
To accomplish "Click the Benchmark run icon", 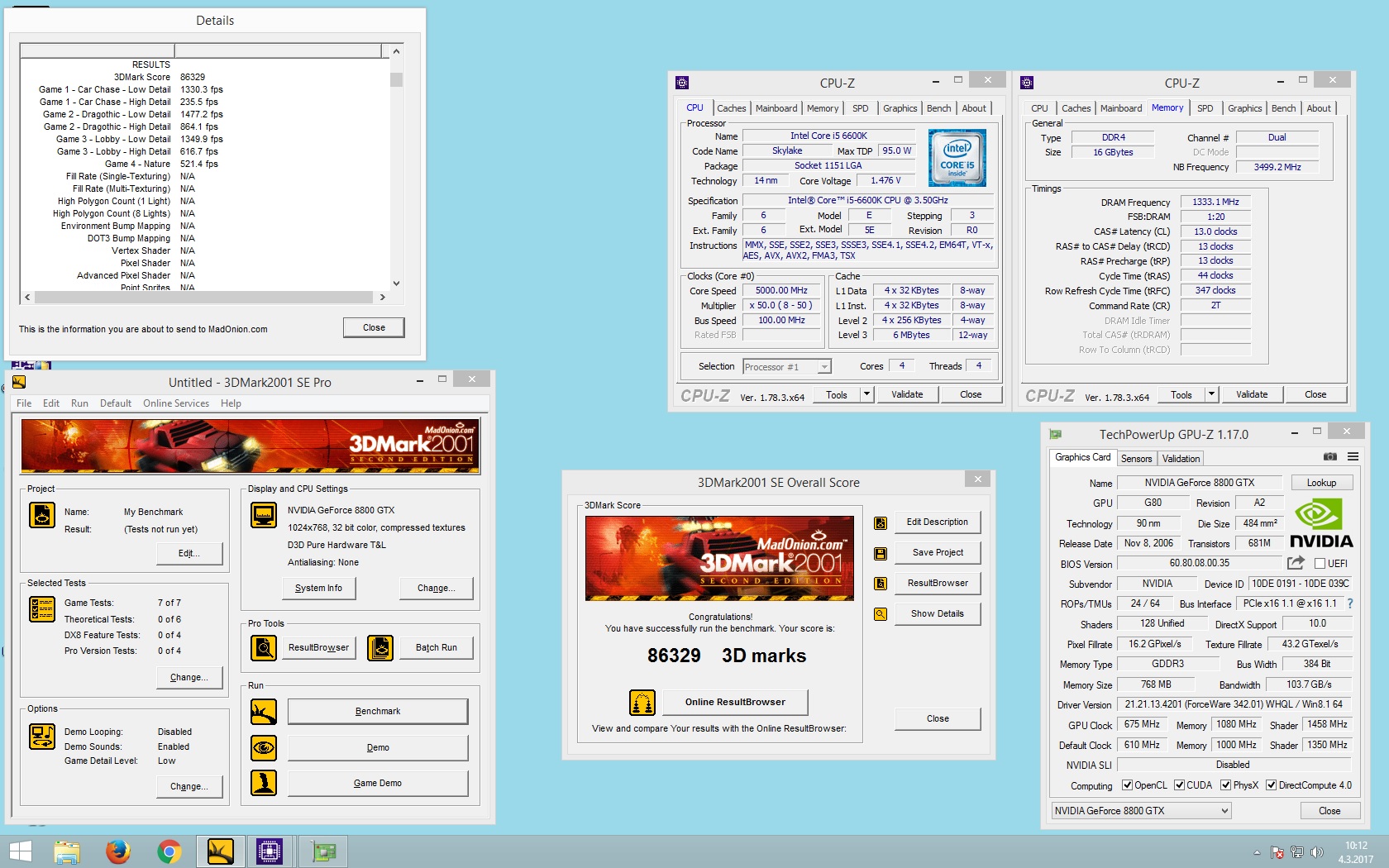I will click(264, 711).
